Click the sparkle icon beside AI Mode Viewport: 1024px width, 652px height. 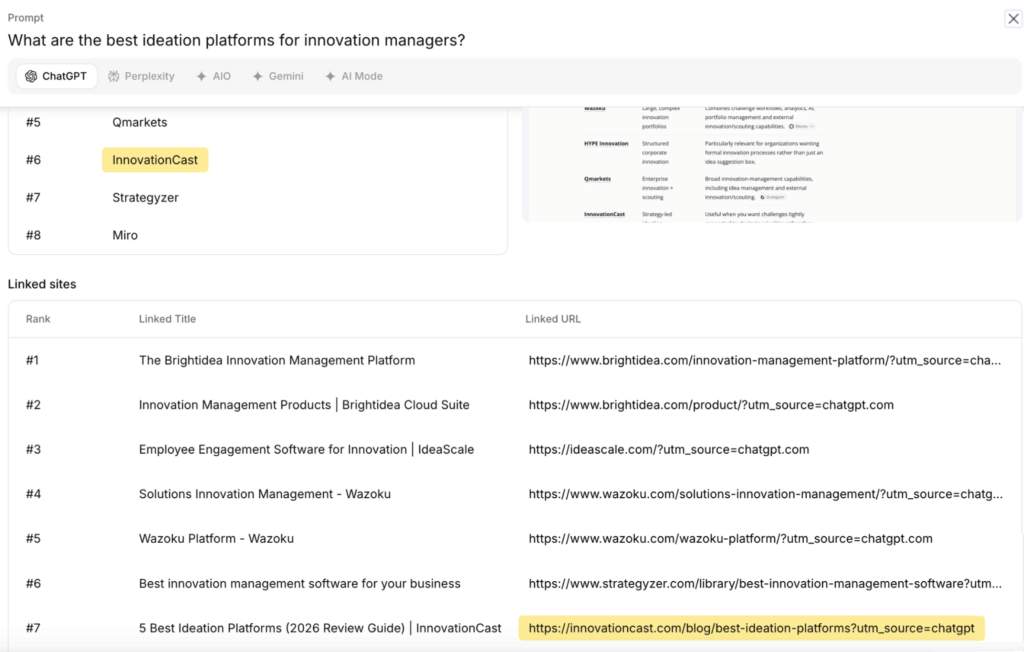330,76
